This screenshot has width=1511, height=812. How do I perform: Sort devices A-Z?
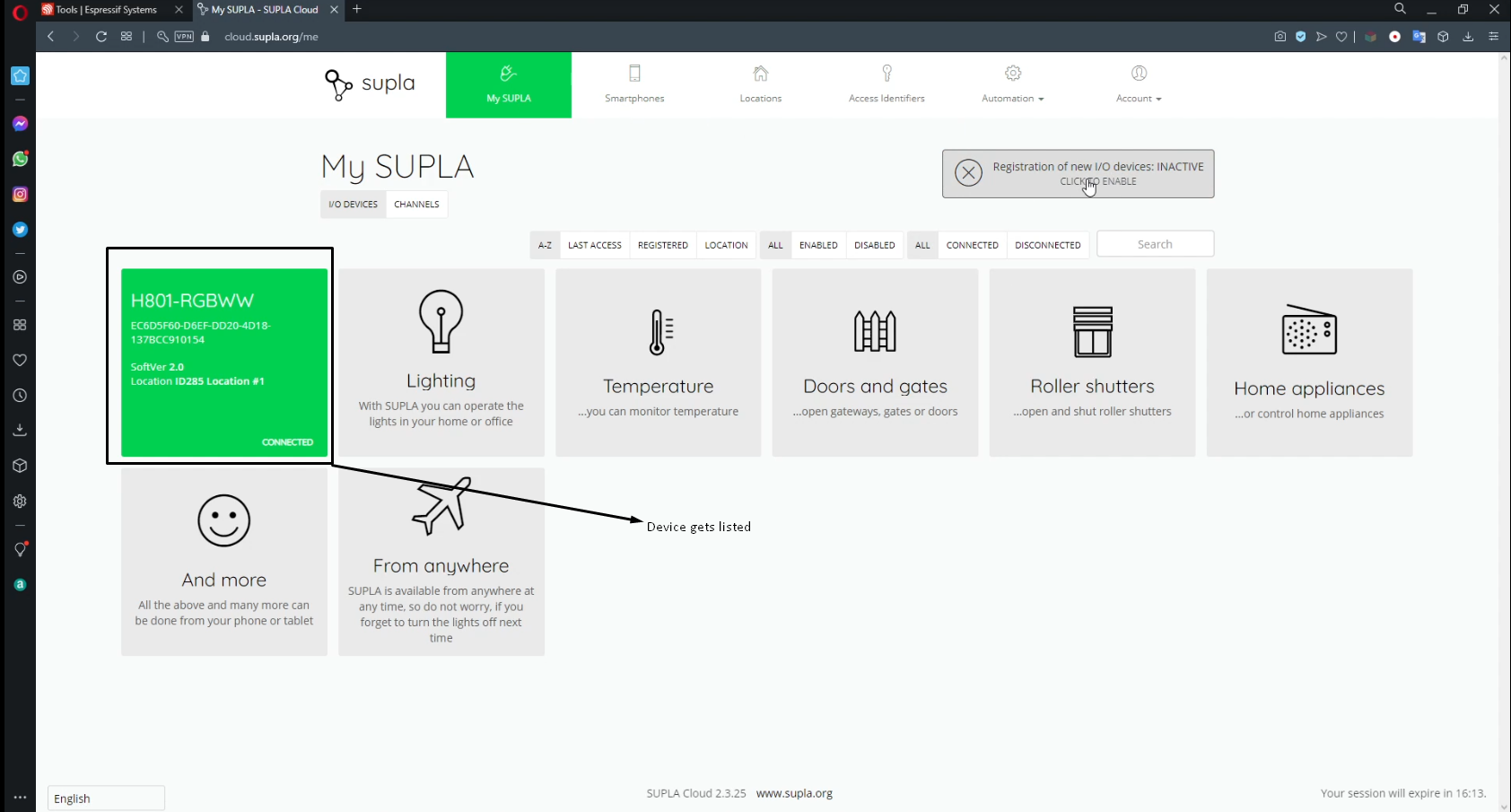tap(545, 245)
